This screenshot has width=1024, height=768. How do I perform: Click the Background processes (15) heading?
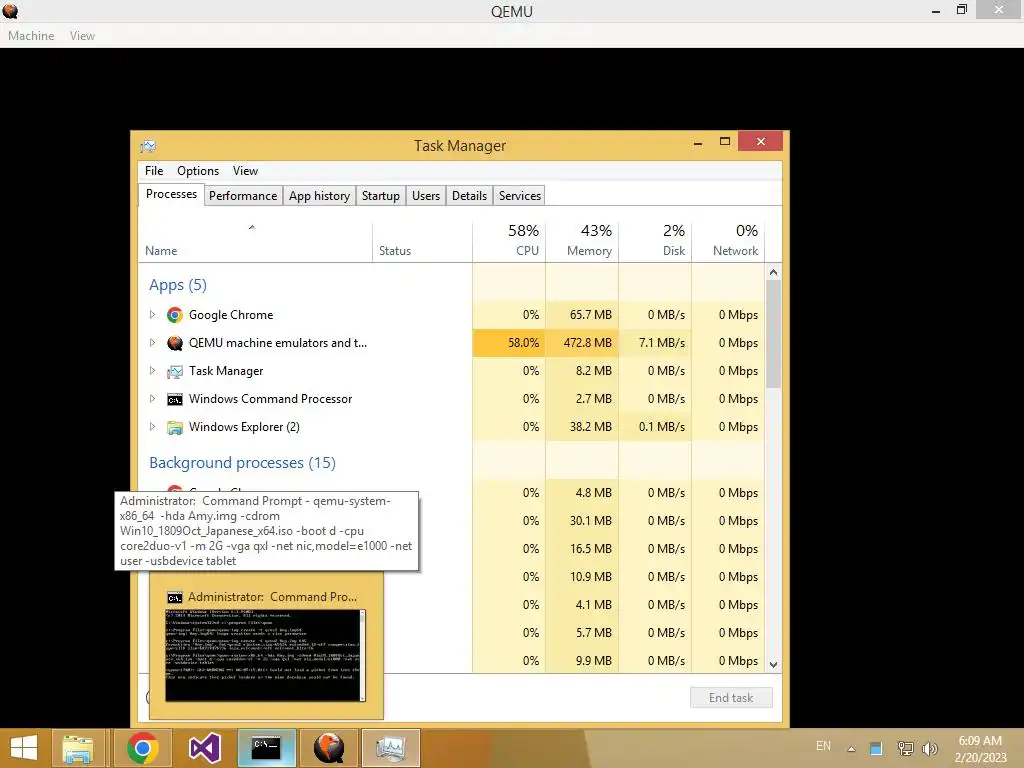point(242,463)
